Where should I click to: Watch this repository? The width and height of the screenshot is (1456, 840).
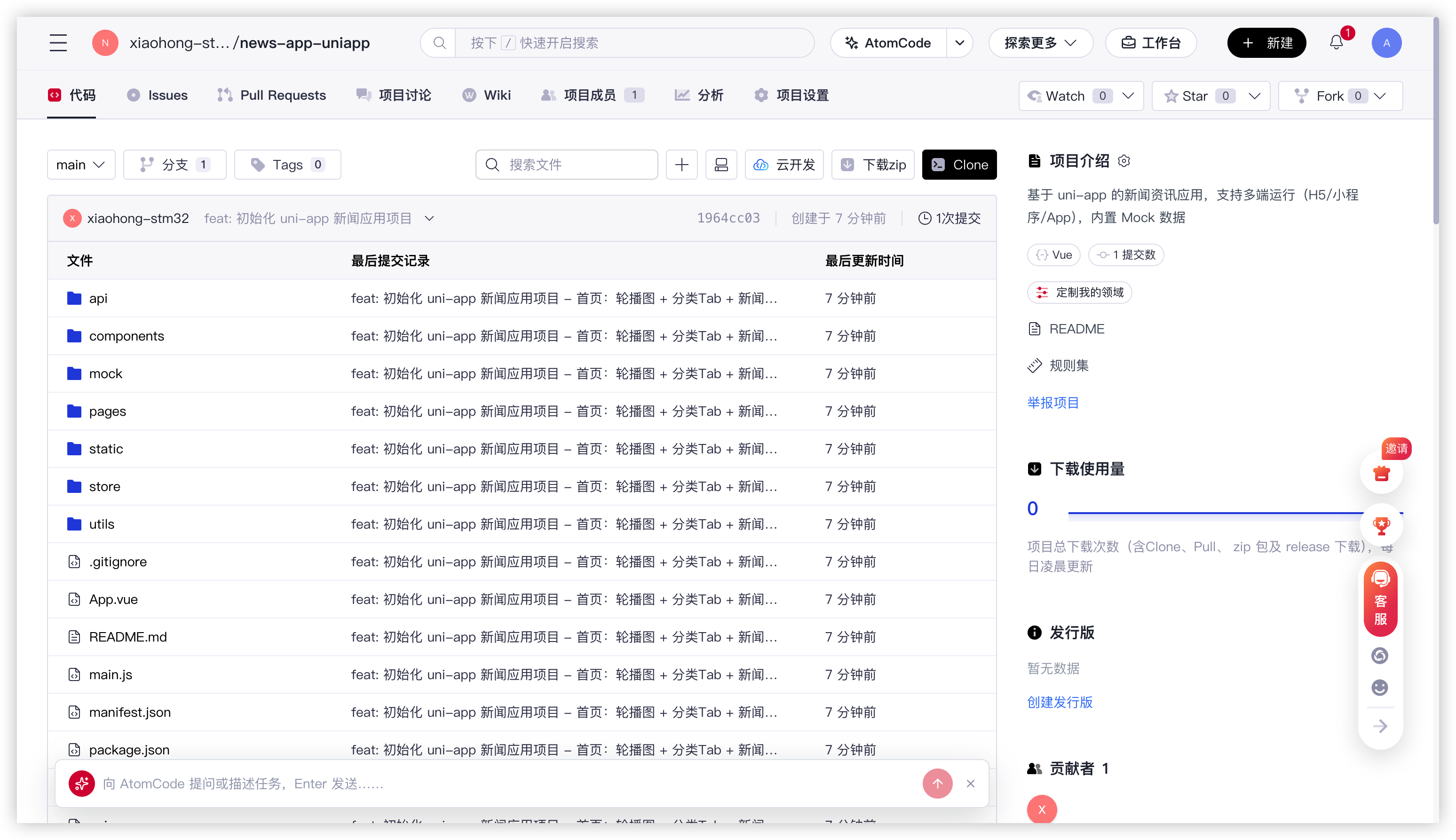pos(1066,96)
